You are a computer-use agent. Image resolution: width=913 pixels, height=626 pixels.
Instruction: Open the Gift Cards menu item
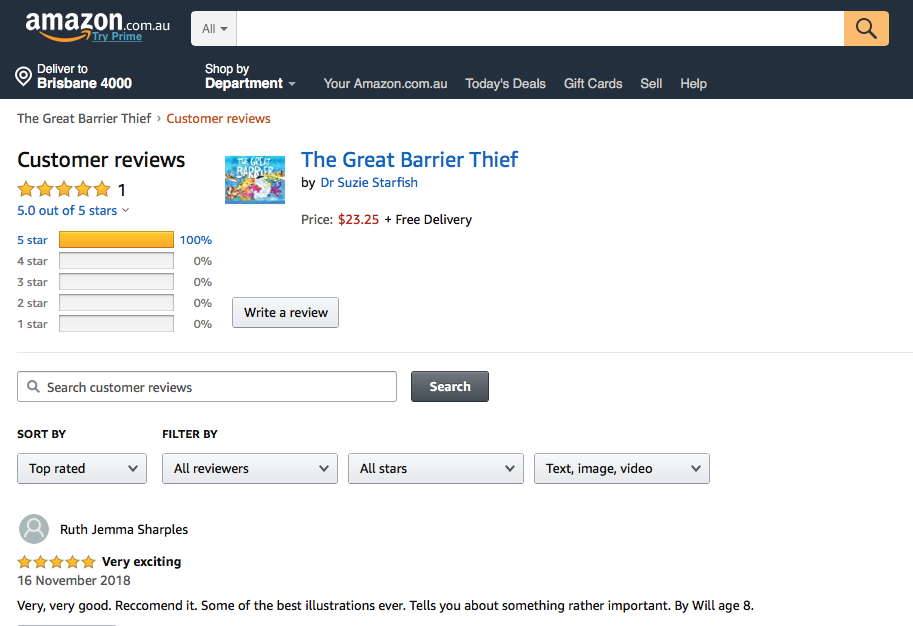[x=593, y=84]
